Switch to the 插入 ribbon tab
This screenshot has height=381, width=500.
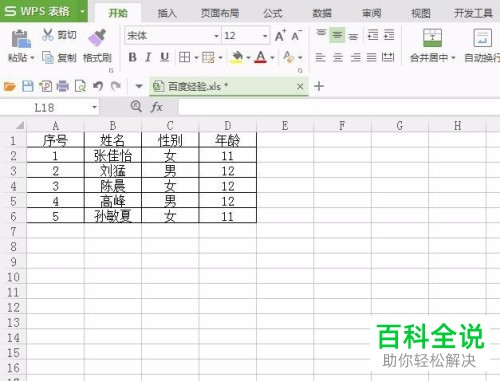167,13
